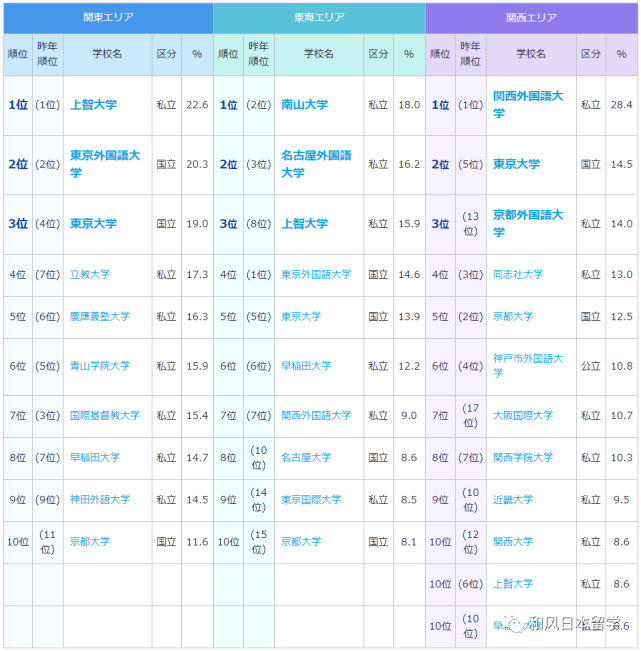The image size is (641, 651).
Task: Open 上智大学 ranked 3位 in 東海エリア
Action: pyautogui.click(x=305, y=223)
